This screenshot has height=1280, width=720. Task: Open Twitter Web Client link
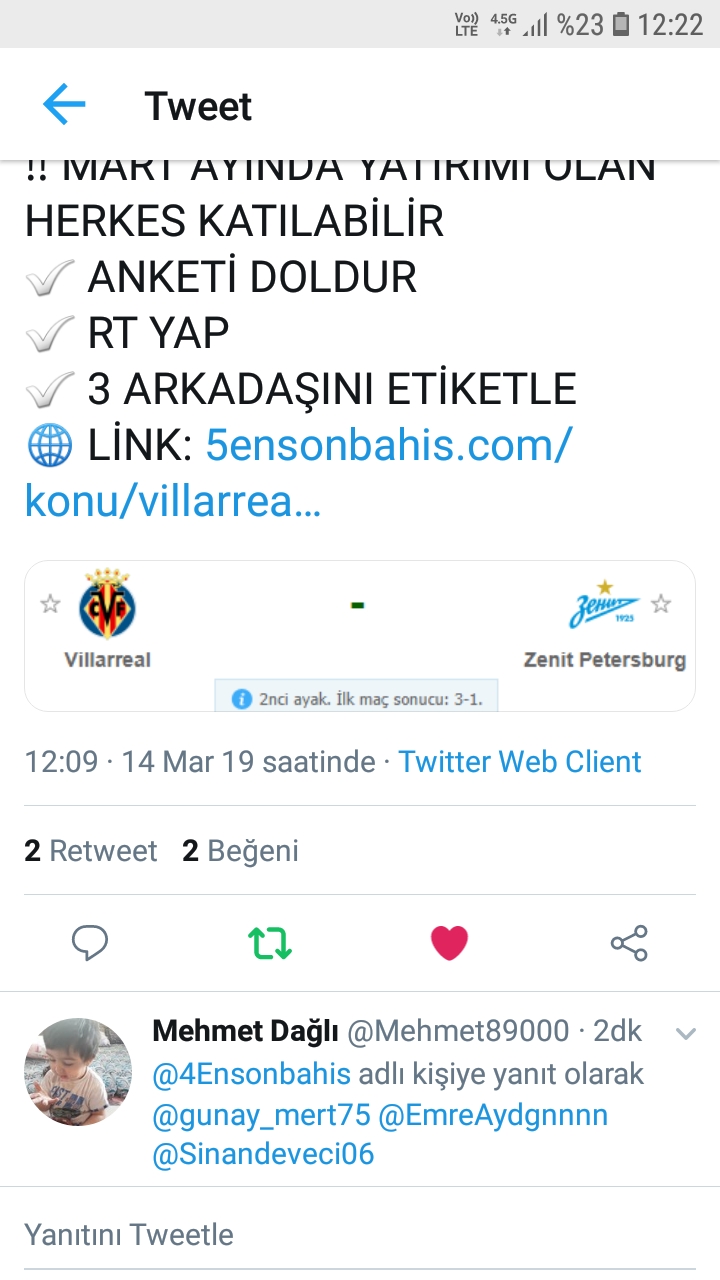click(x=520, y=762)
